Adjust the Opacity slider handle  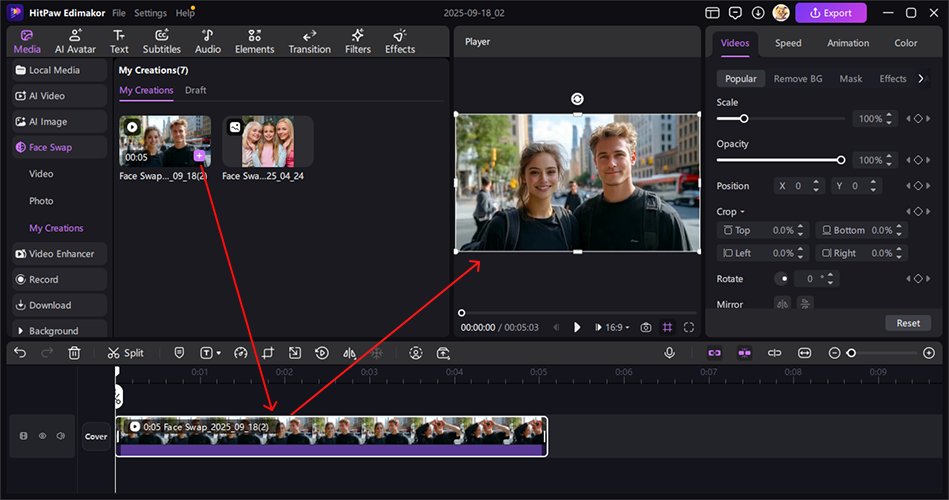841,160
